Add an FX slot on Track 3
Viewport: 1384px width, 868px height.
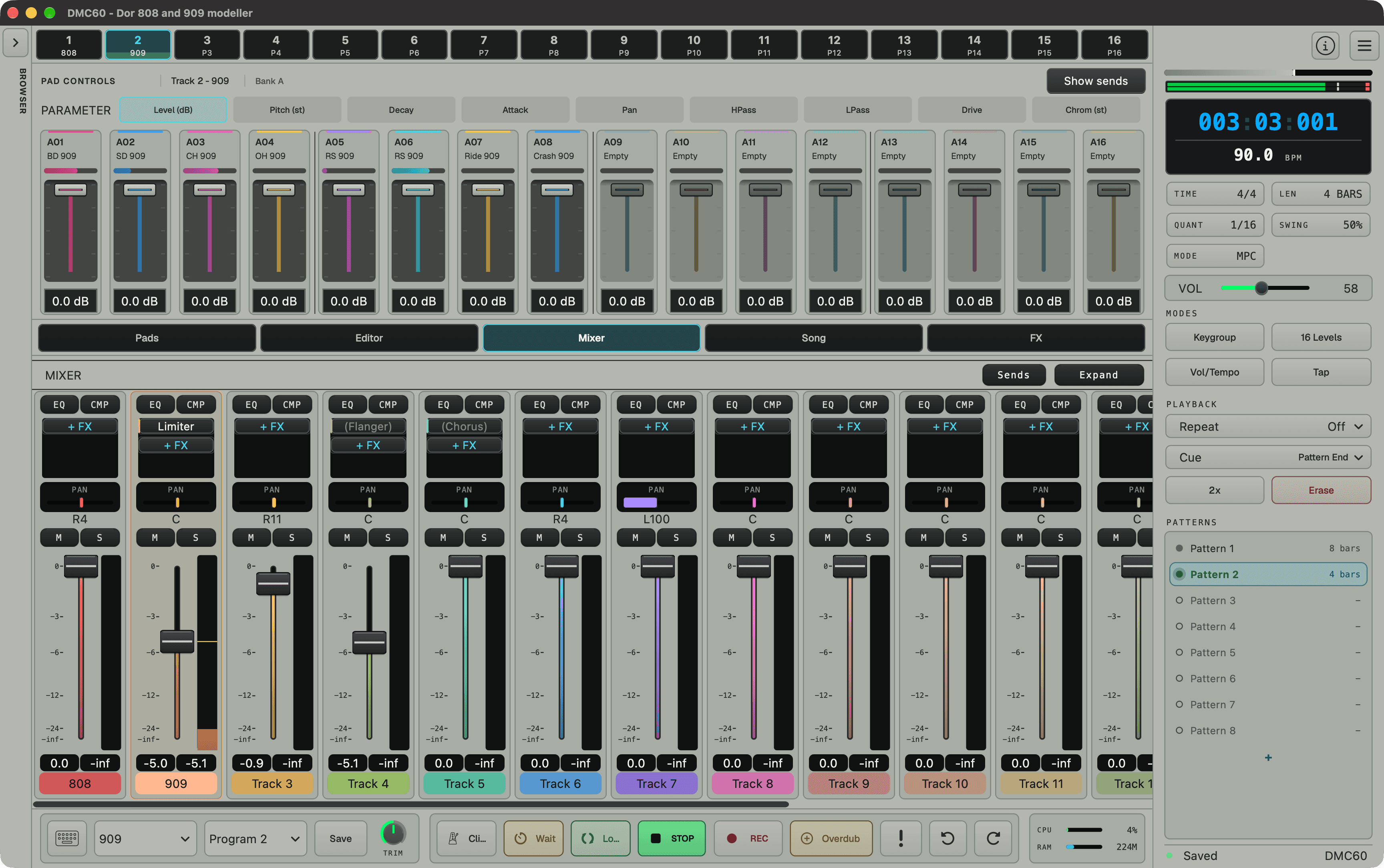point(272,426)
